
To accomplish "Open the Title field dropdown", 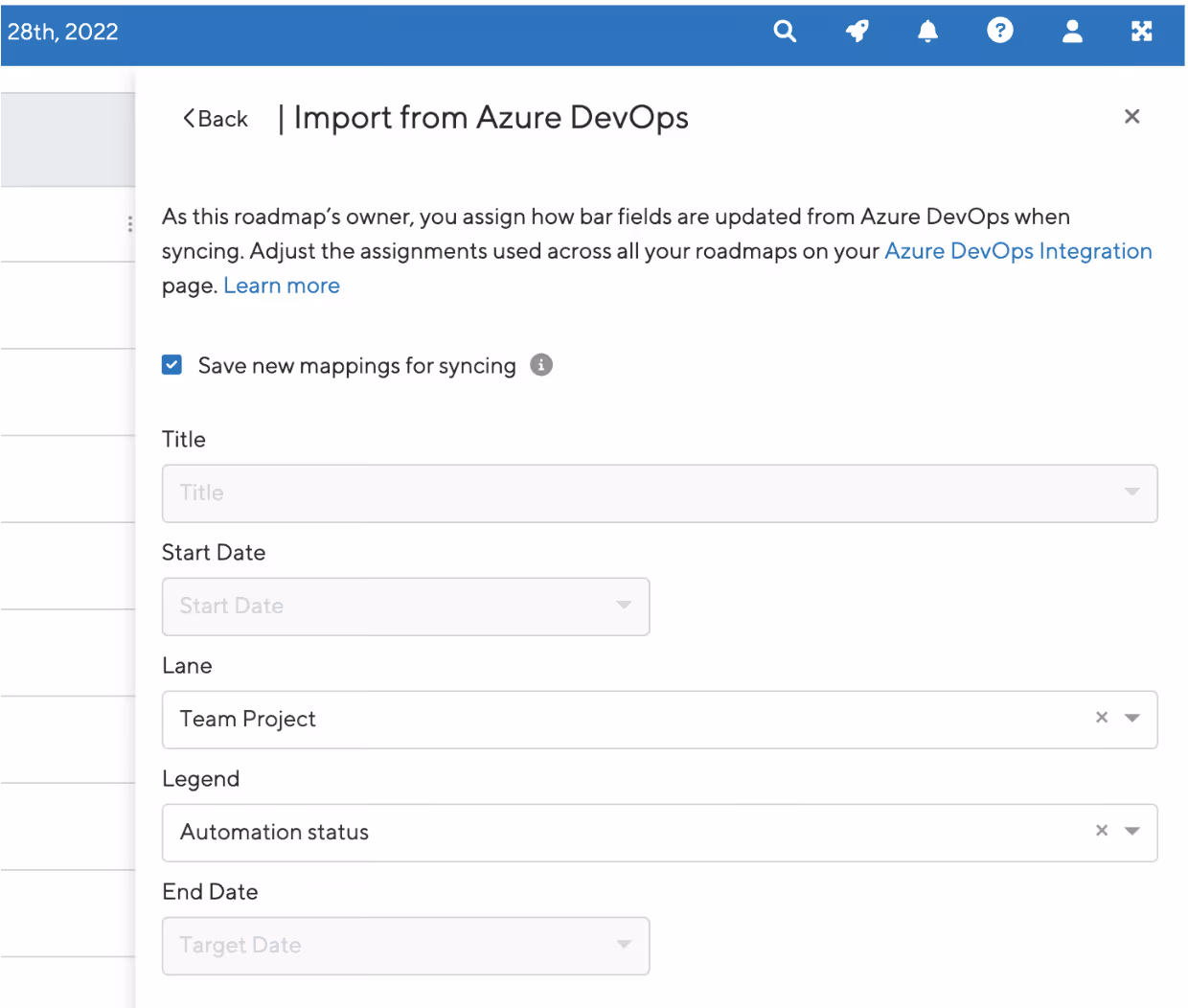I will tap(660, 493).
